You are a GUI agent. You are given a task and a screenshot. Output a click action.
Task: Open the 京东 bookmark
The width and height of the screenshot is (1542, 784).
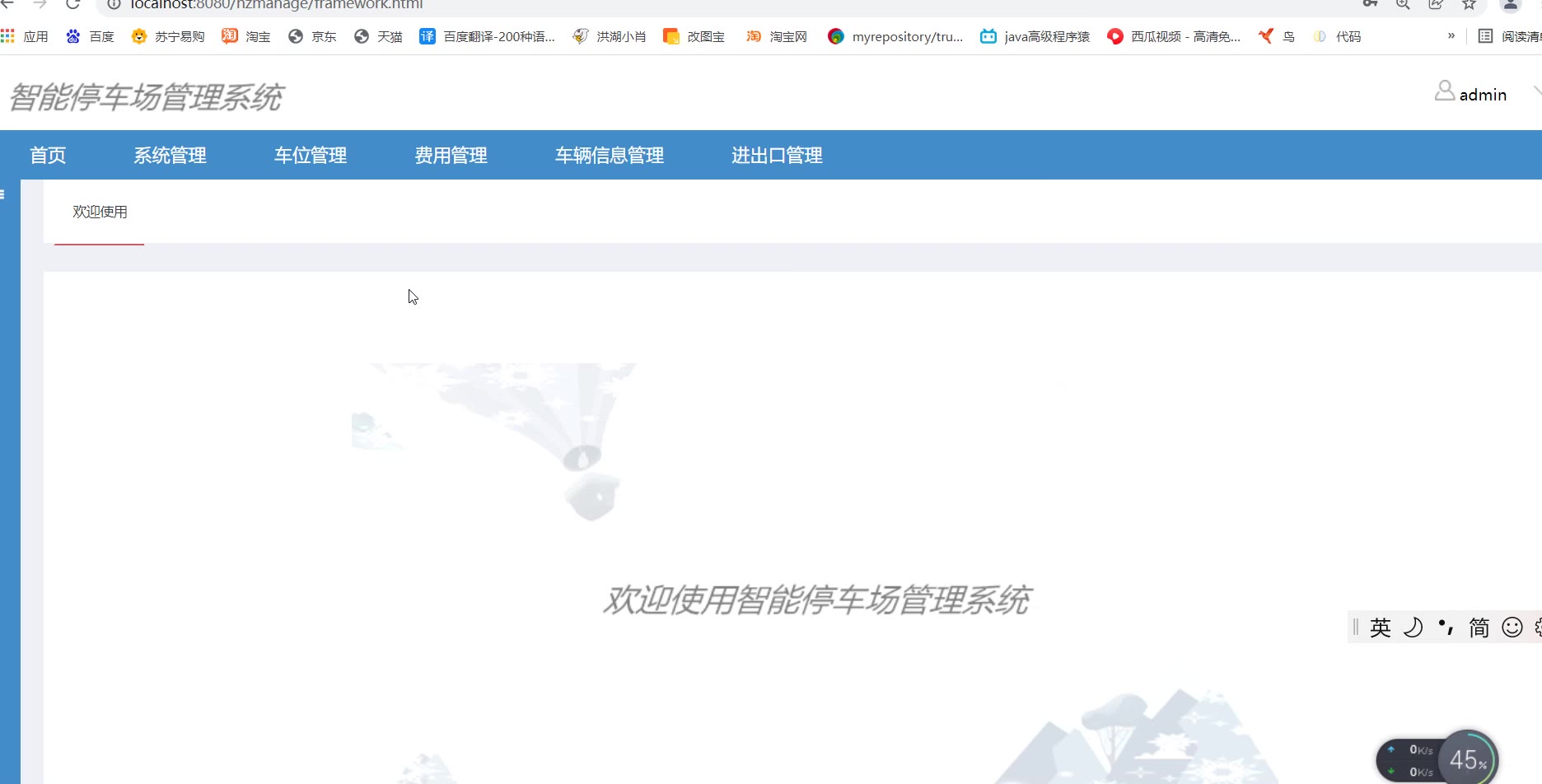312,36
